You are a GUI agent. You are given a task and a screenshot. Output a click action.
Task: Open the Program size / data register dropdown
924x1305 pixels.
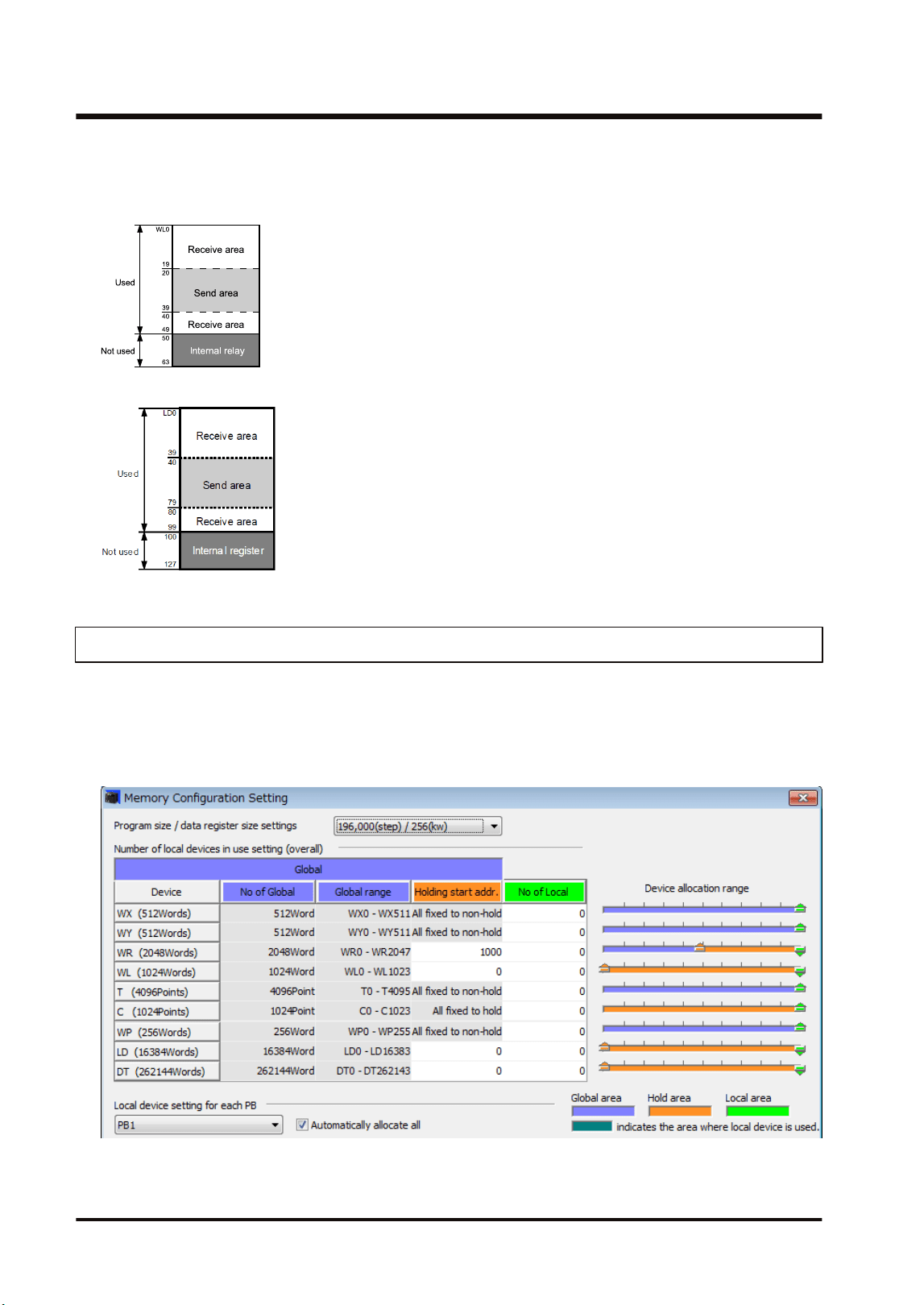coord(418,826)
